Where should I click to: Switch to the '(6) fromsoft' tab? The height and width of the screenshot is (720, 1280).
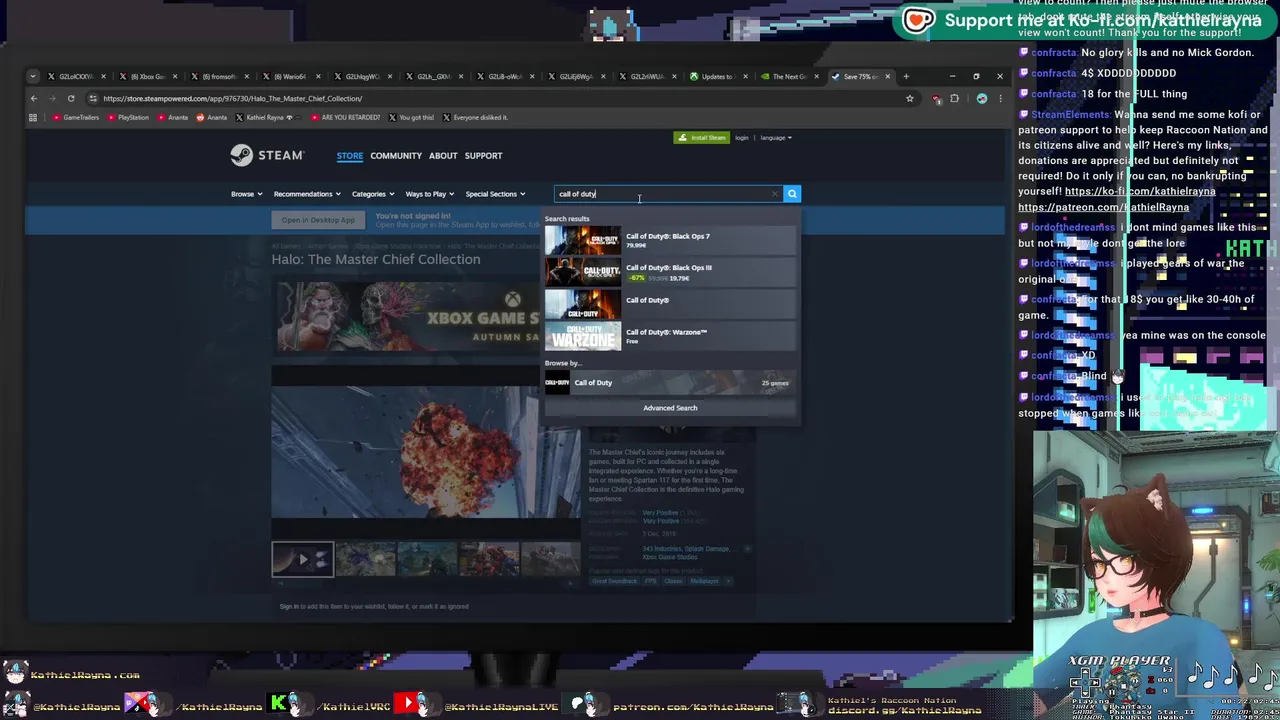pos(219,76)
